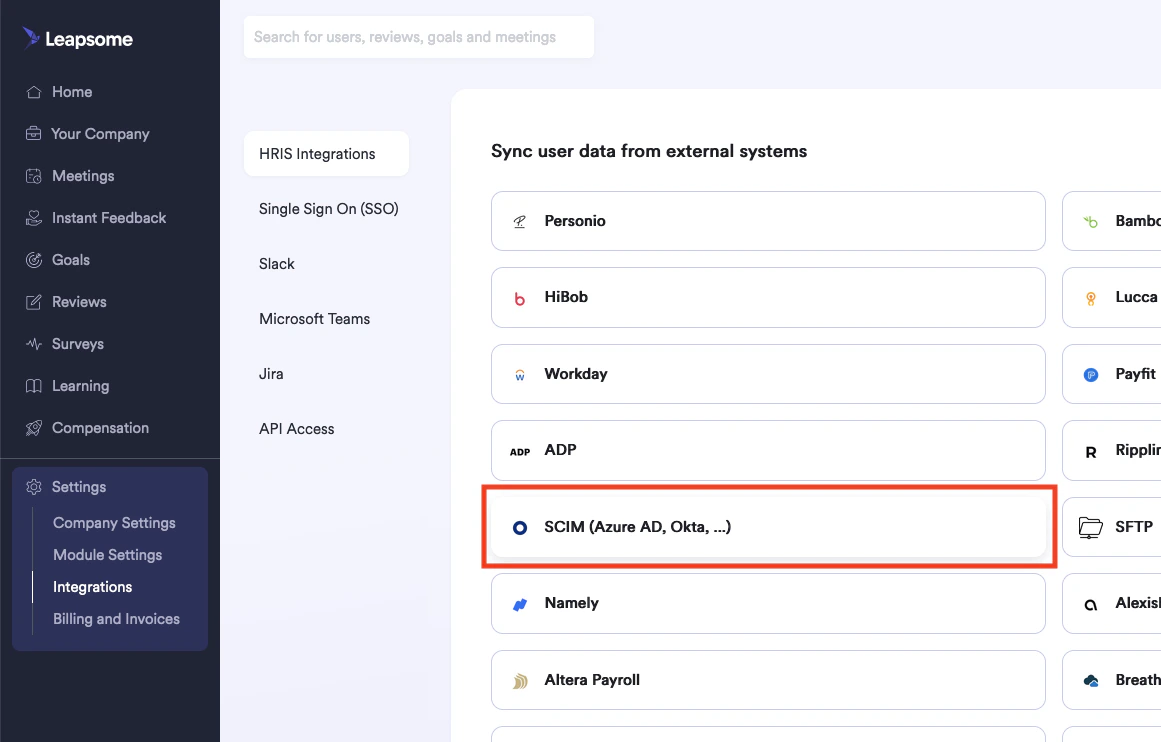Click Sync user data from external systems heading
Viewport: 1161px width, 742px height.
(x=649, y=151)
